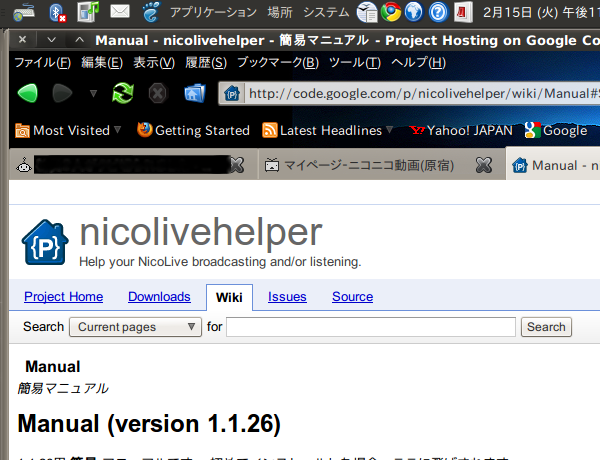Image resolution: width=600 pixels, height=460 pixels.
Task: Click the mail envelope panel icon
Action: [120, 11]
